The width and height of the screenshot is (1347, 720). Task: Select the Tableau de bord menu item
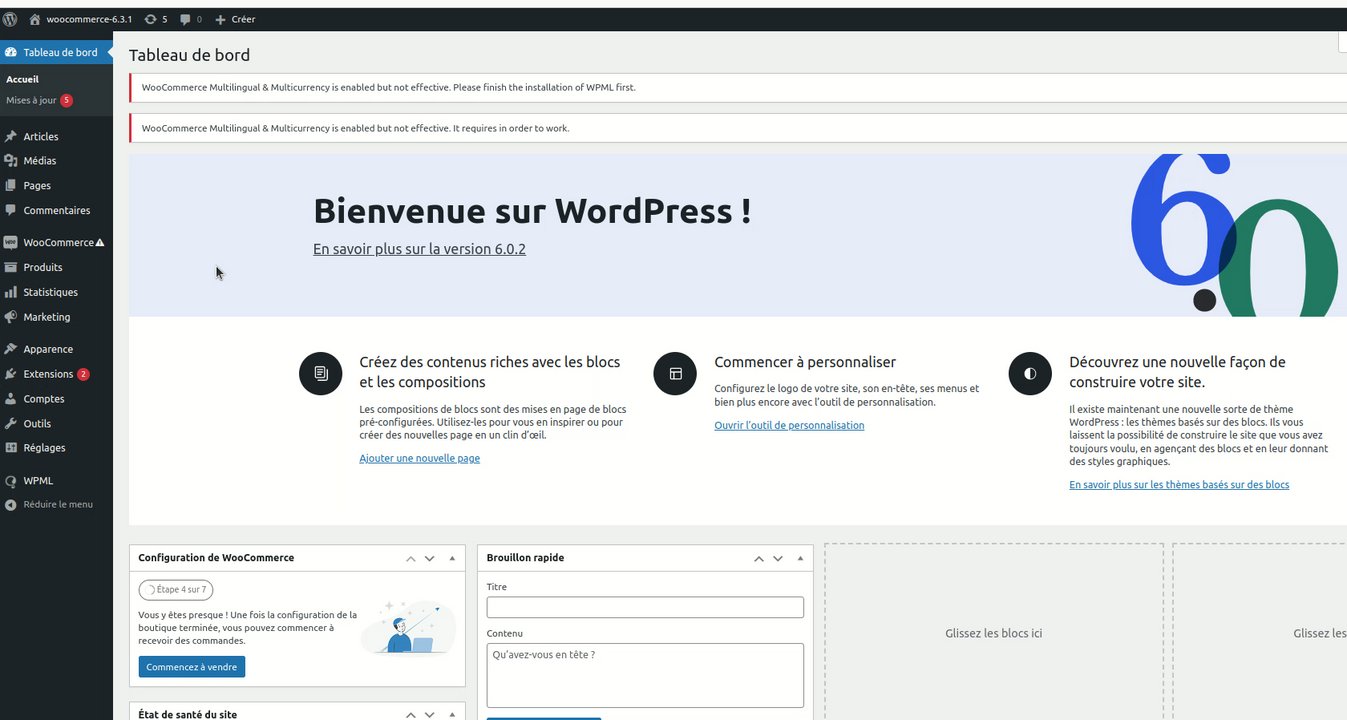(x=56, y=52)
